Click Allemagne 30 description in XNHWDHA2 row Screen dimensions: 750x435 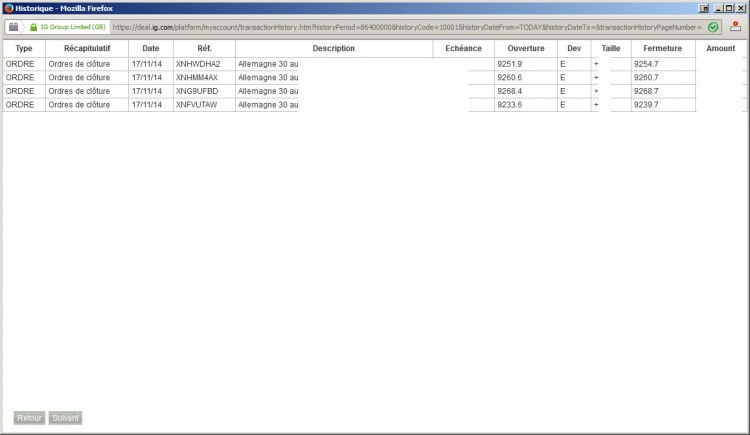pos(268,64)
